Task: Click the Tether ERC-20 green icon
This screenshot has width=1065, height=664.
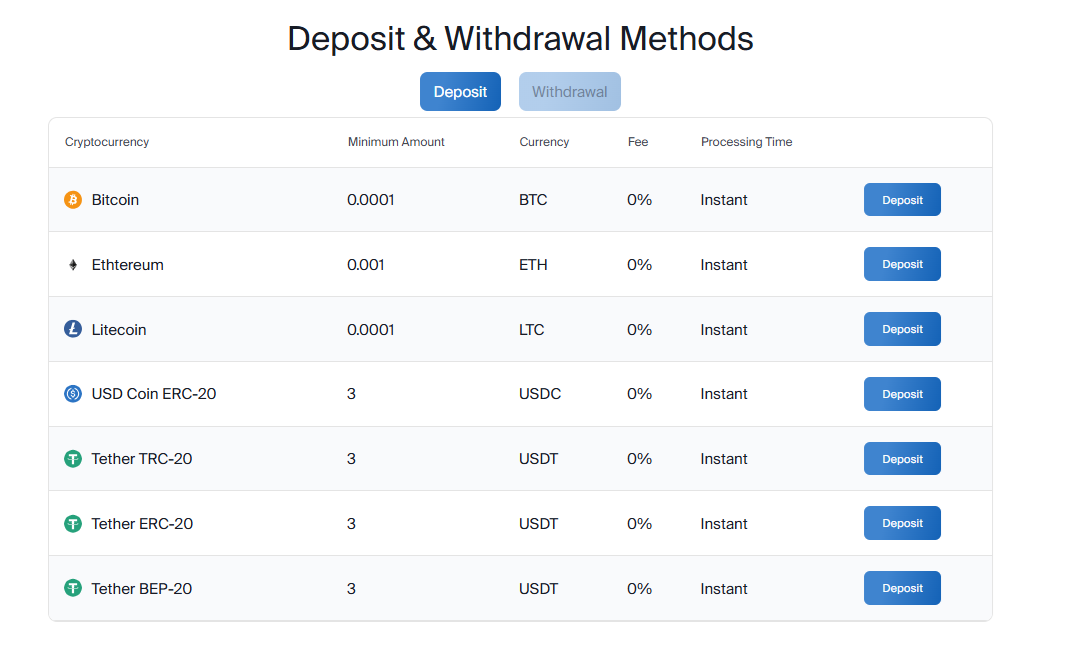Action: click(x=73, y=523)
